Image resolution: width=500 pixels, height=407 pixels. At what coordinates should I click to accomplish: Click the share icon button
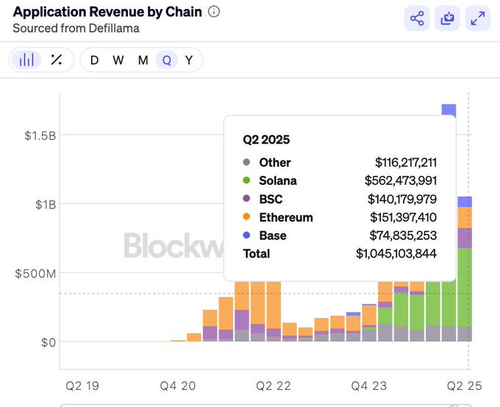point(417,18)
